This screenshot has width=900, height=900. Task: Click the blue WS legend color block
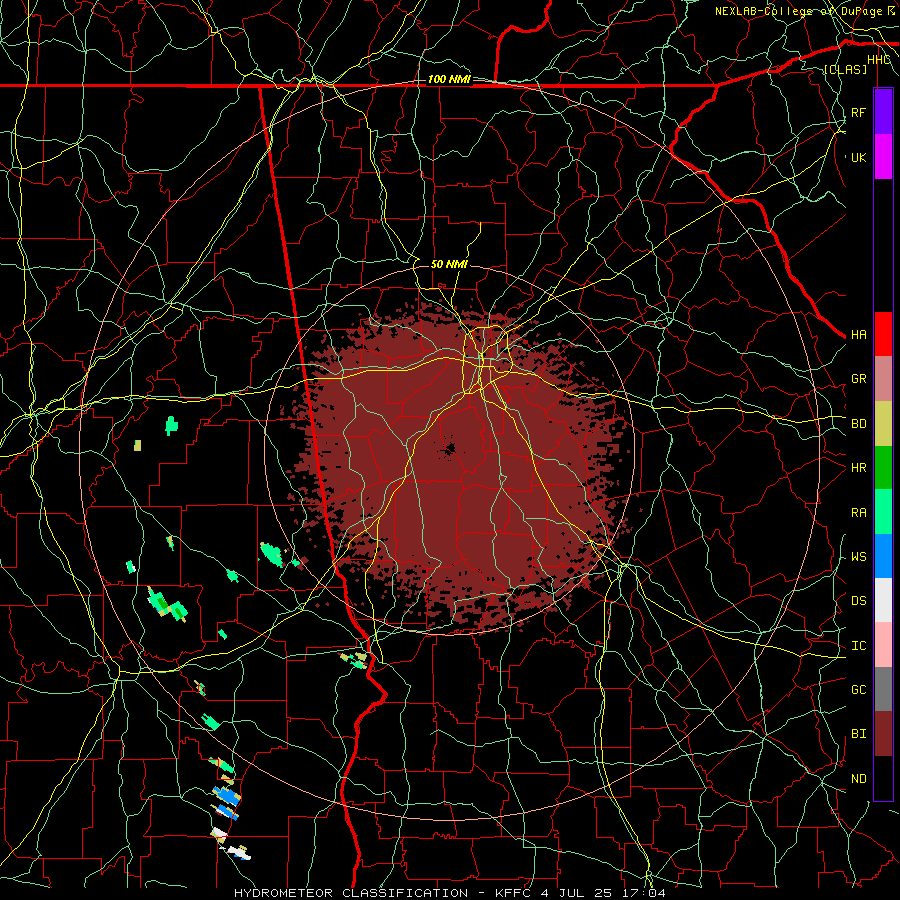[883, 556]
